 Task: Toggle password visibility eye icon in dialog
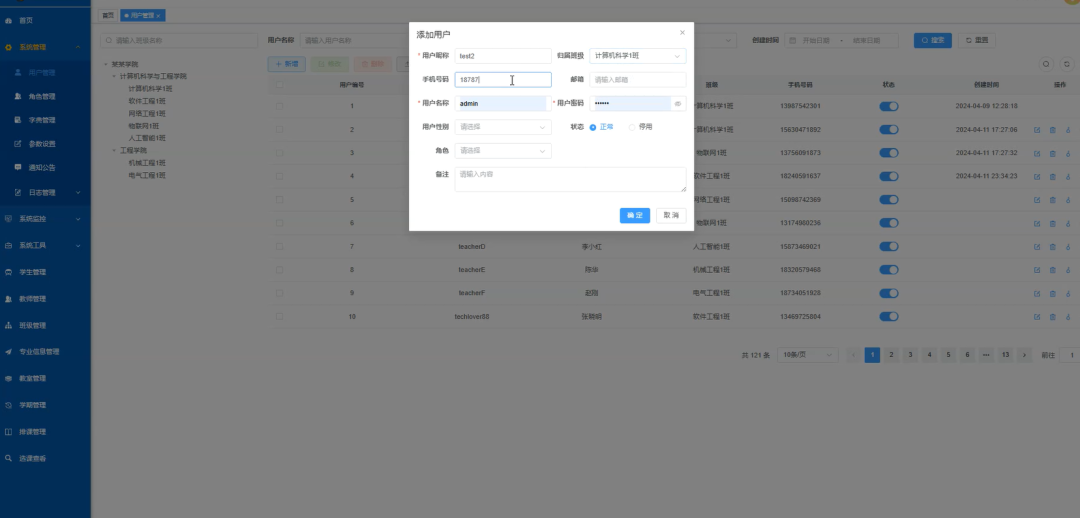tap(678, 104)
